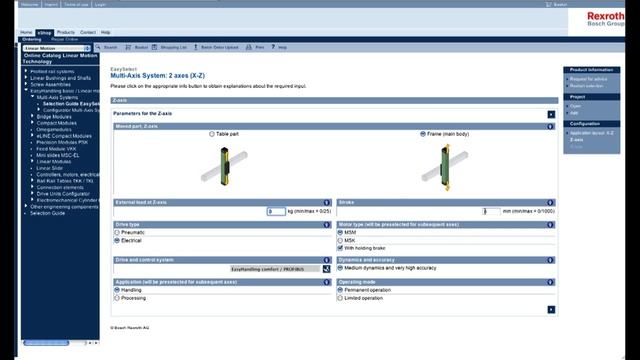This screenshot has width=640, height=360.
Task: Select Pneumatic drive type
Action: [117, 233]
